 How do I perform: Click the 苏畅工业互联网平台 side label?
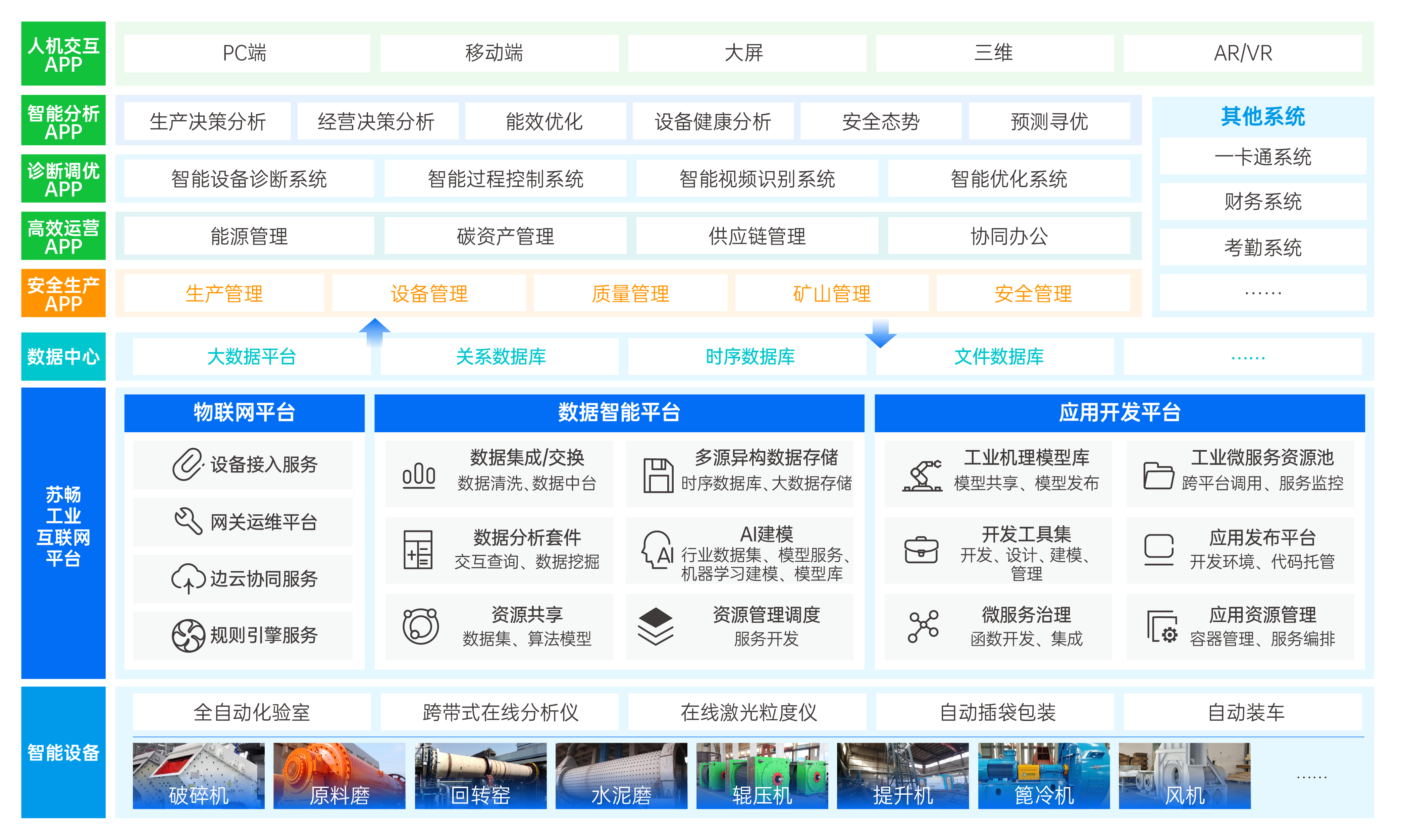[x=63, y=533]
